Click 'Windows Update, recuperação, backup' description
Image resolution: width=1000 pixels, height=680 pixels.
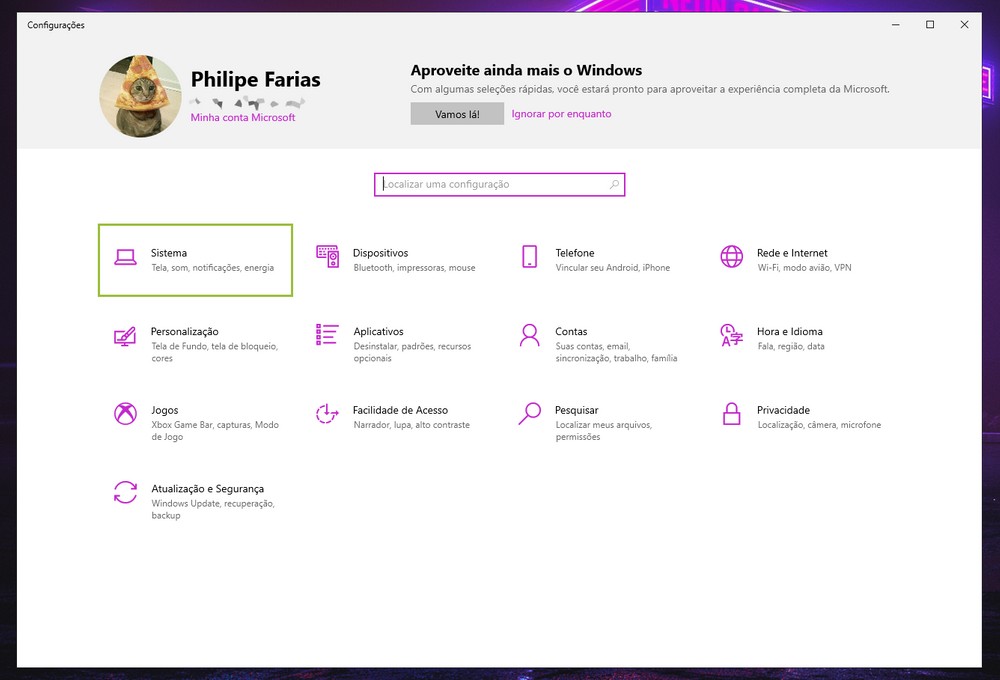click(x=212, y=509)
